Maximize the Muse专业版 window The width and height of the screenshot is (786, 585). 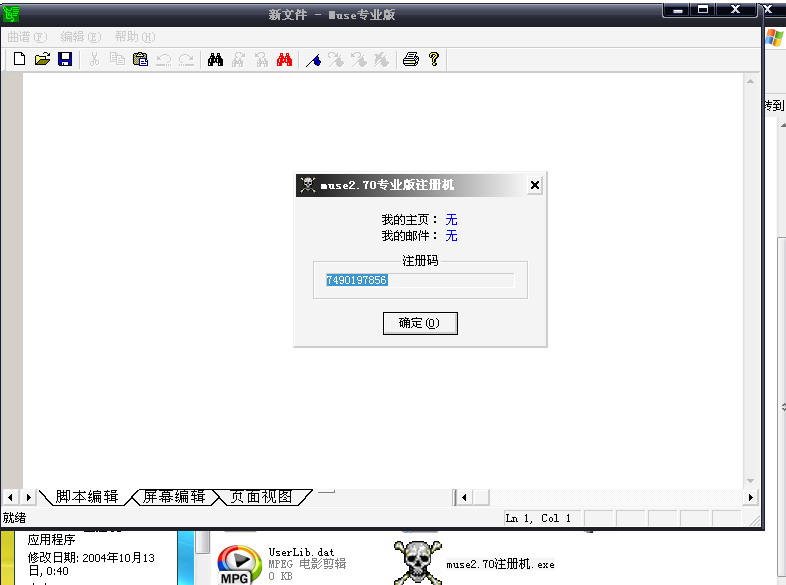[x=703, y=10]
